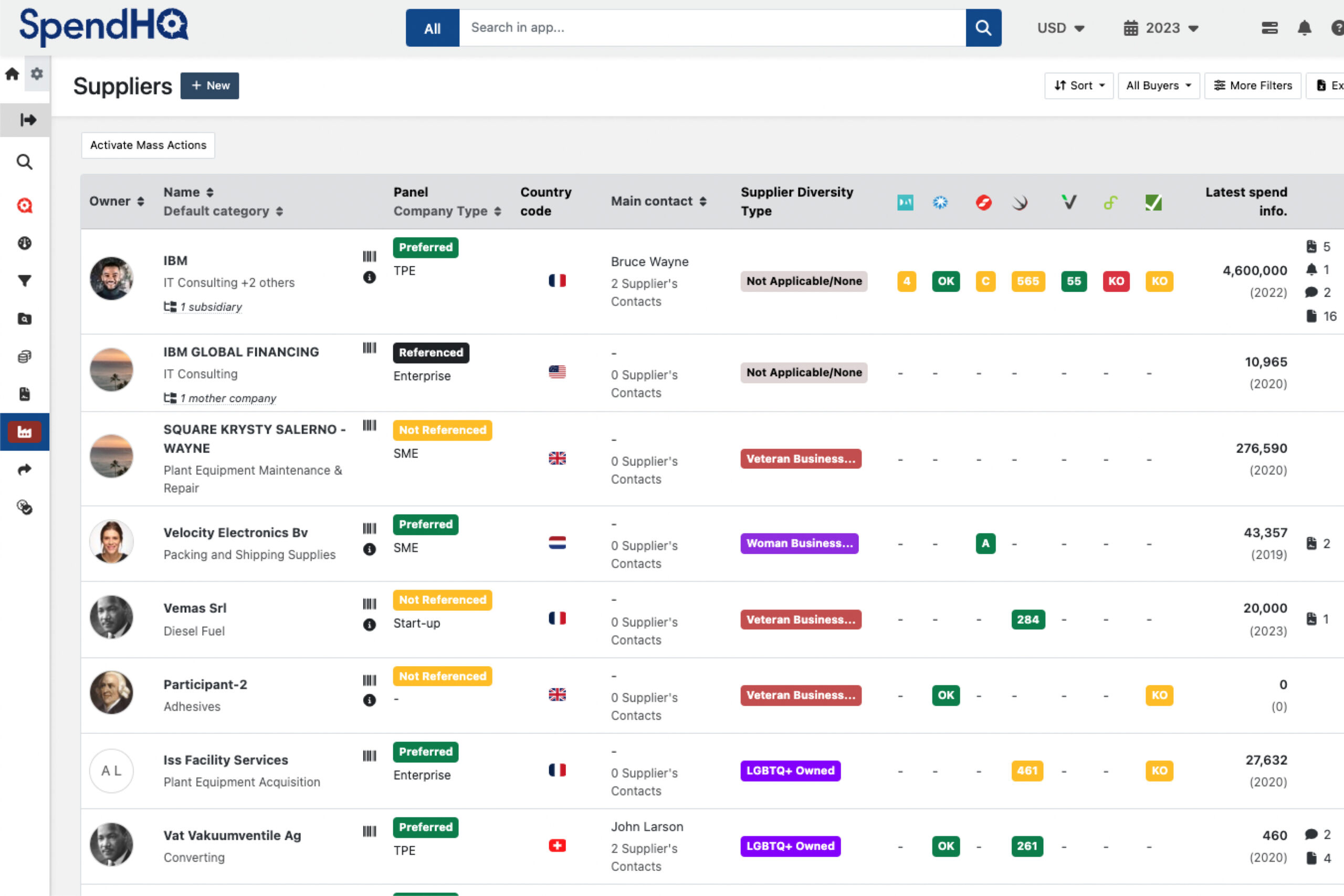Click Bruce Wayne main contact
This screenshot has height=896, width=1344.
(x=650, y=262)
